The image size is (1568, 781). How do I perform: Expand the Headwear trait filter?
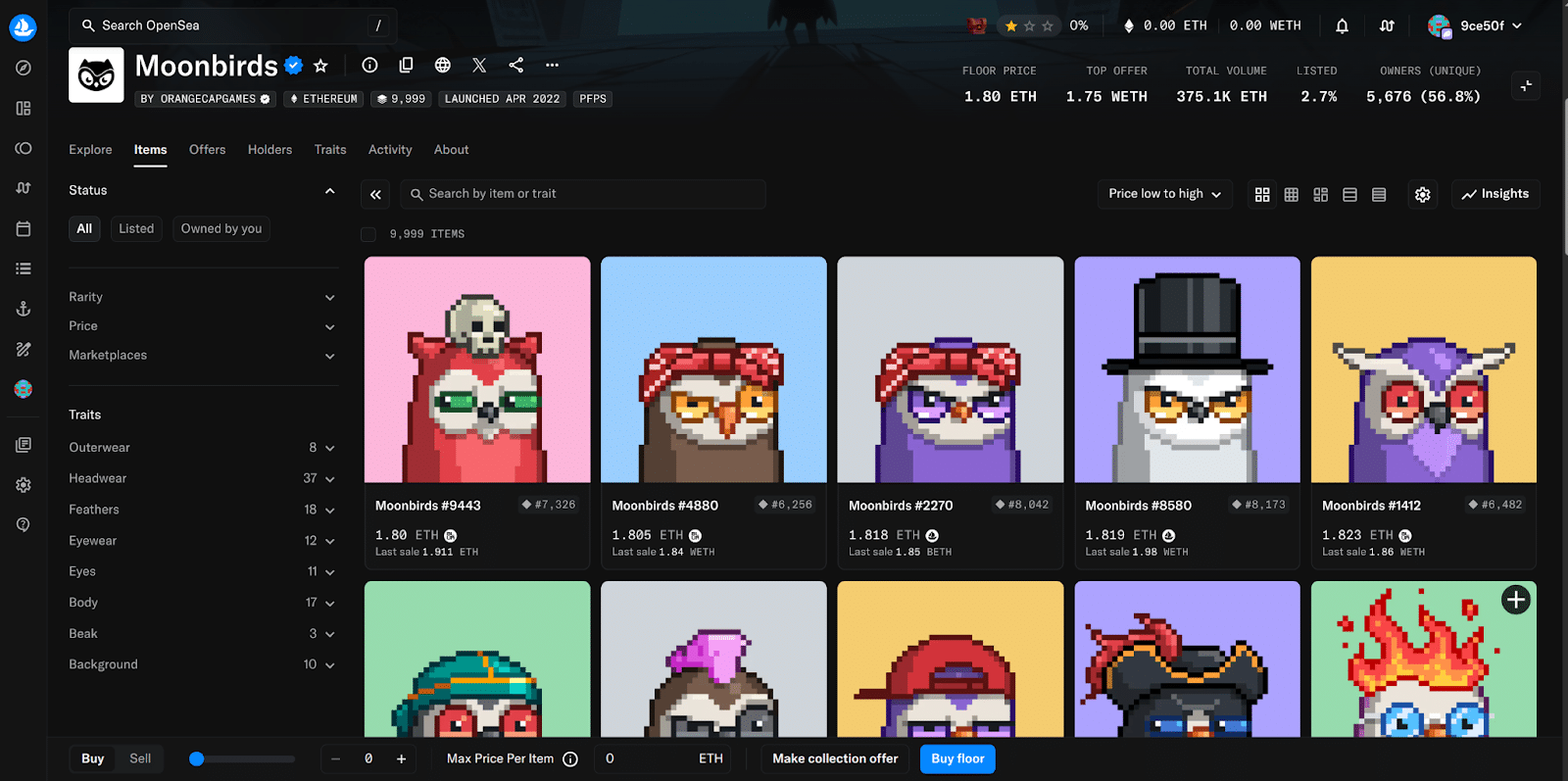202,478
